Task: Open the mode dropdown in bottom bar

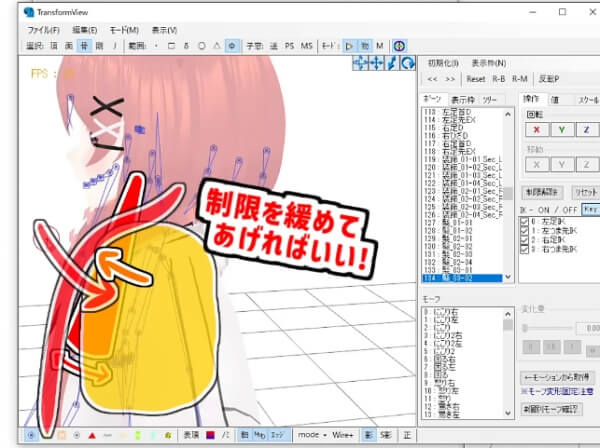Action: pos(312,436)
